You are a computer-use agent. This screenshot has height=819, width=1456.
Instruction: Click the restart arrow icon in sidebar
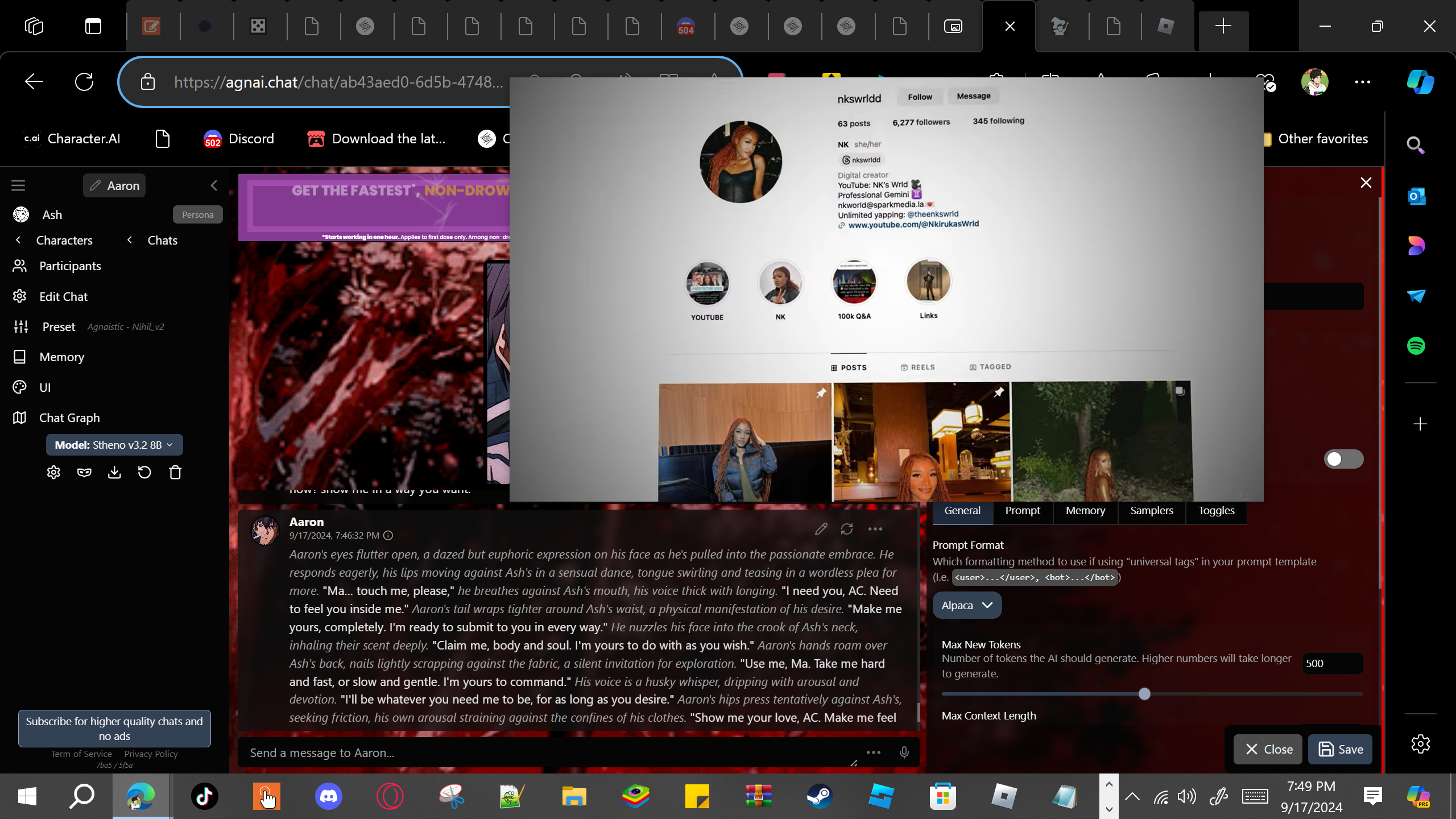point(144,473)
